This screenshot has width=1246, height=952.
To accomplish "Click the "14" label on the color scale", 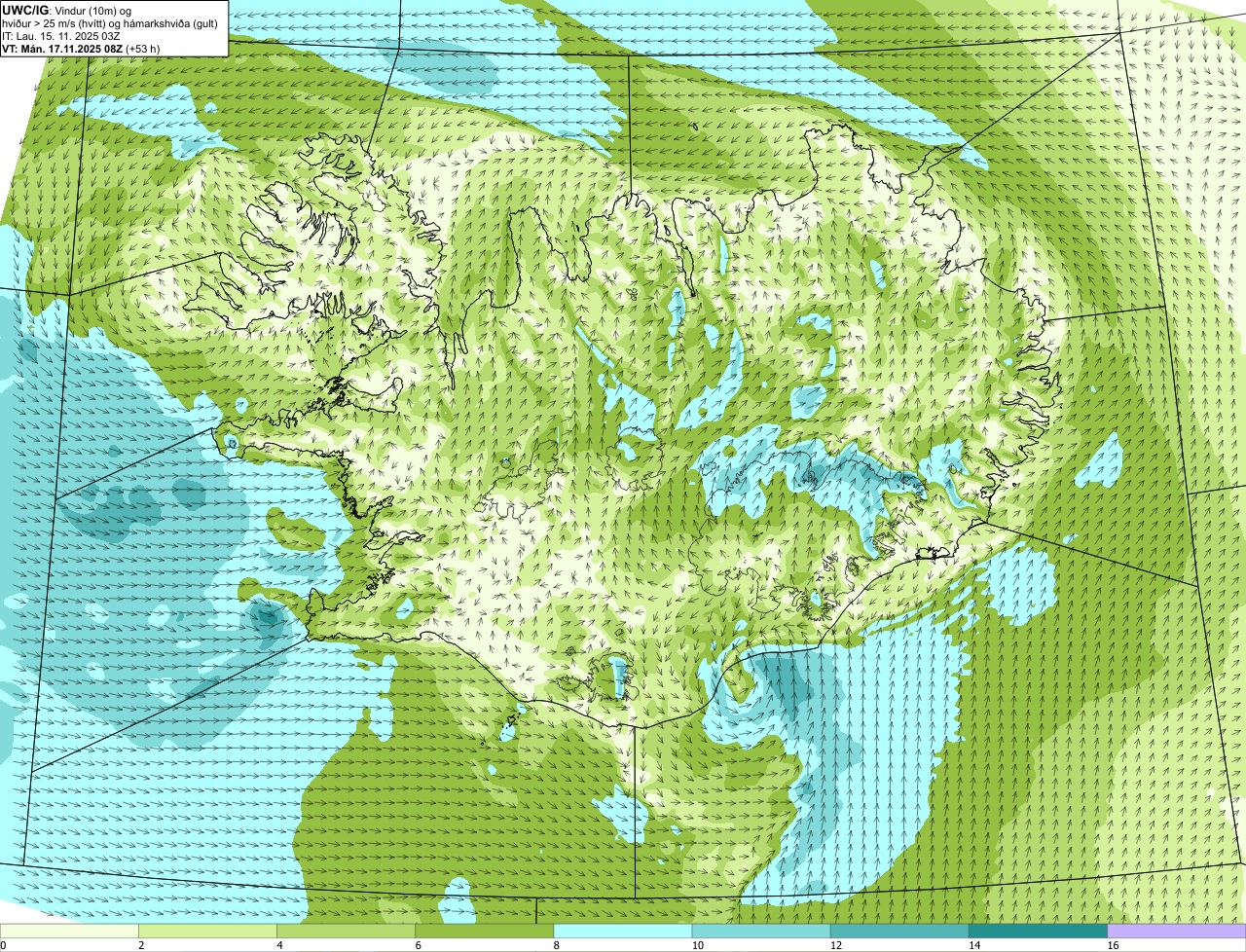I will (975, 945).
